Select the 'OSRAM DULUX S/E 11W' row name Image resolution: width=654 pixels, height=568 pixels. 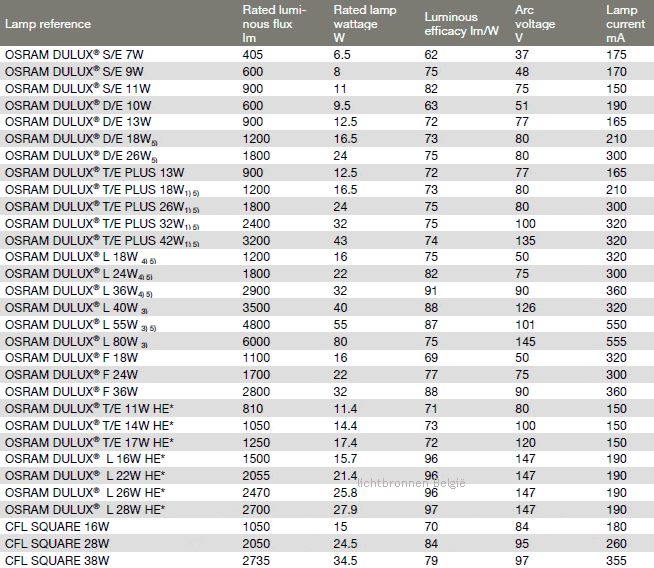(78, 89)
